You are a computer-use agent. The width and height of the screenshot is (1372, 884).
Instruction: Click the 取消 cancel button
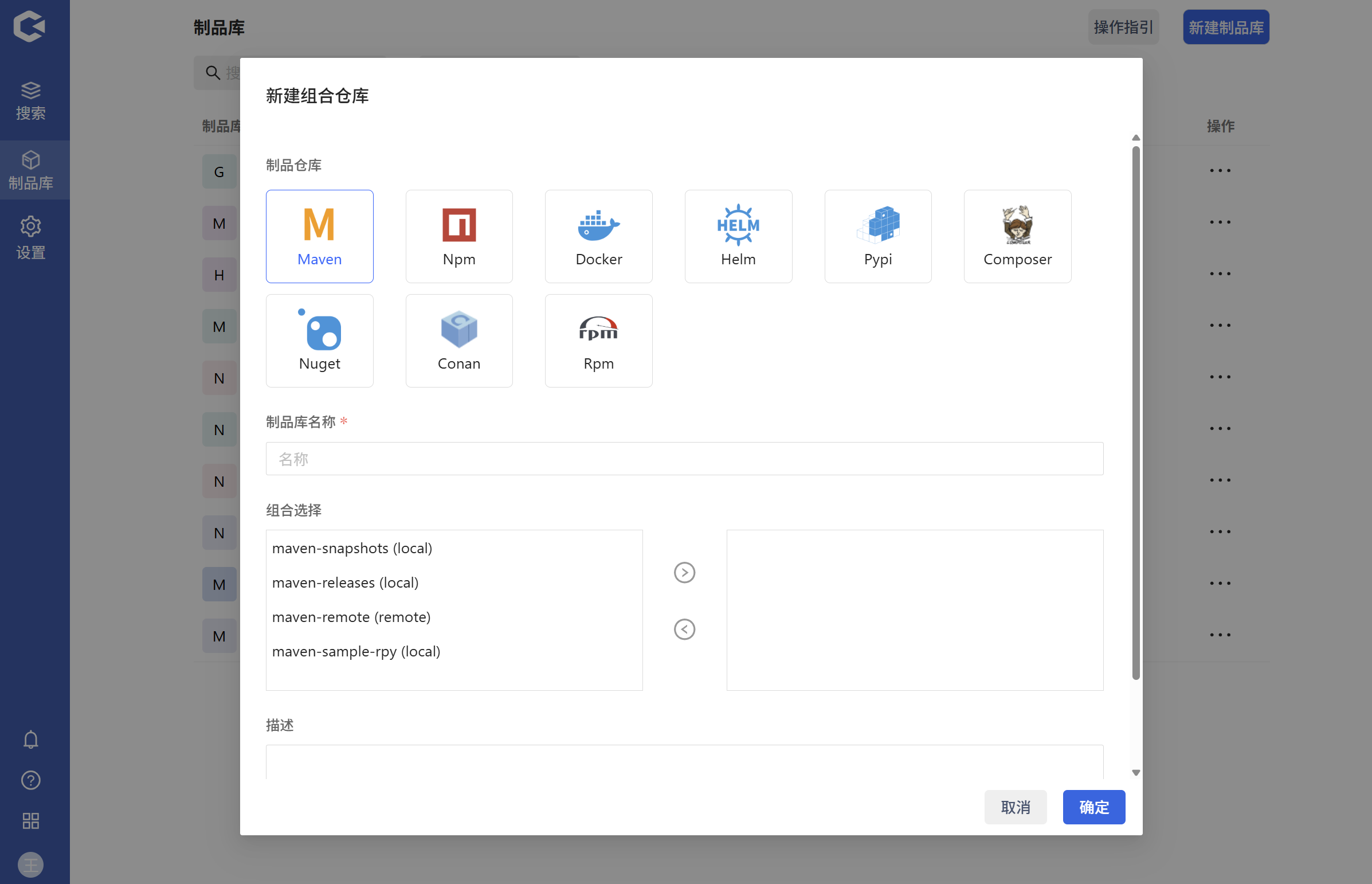pyautogui.click(x=1014, y=807)
